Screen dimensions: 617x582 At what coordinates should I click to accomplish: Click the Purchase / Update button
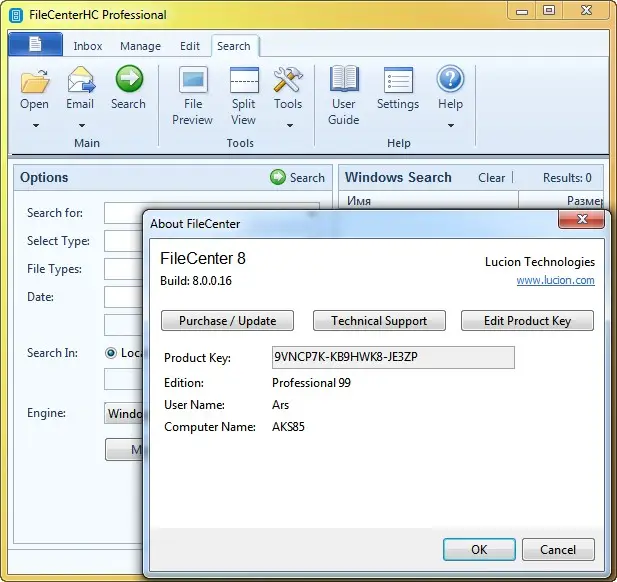point(227,321)
